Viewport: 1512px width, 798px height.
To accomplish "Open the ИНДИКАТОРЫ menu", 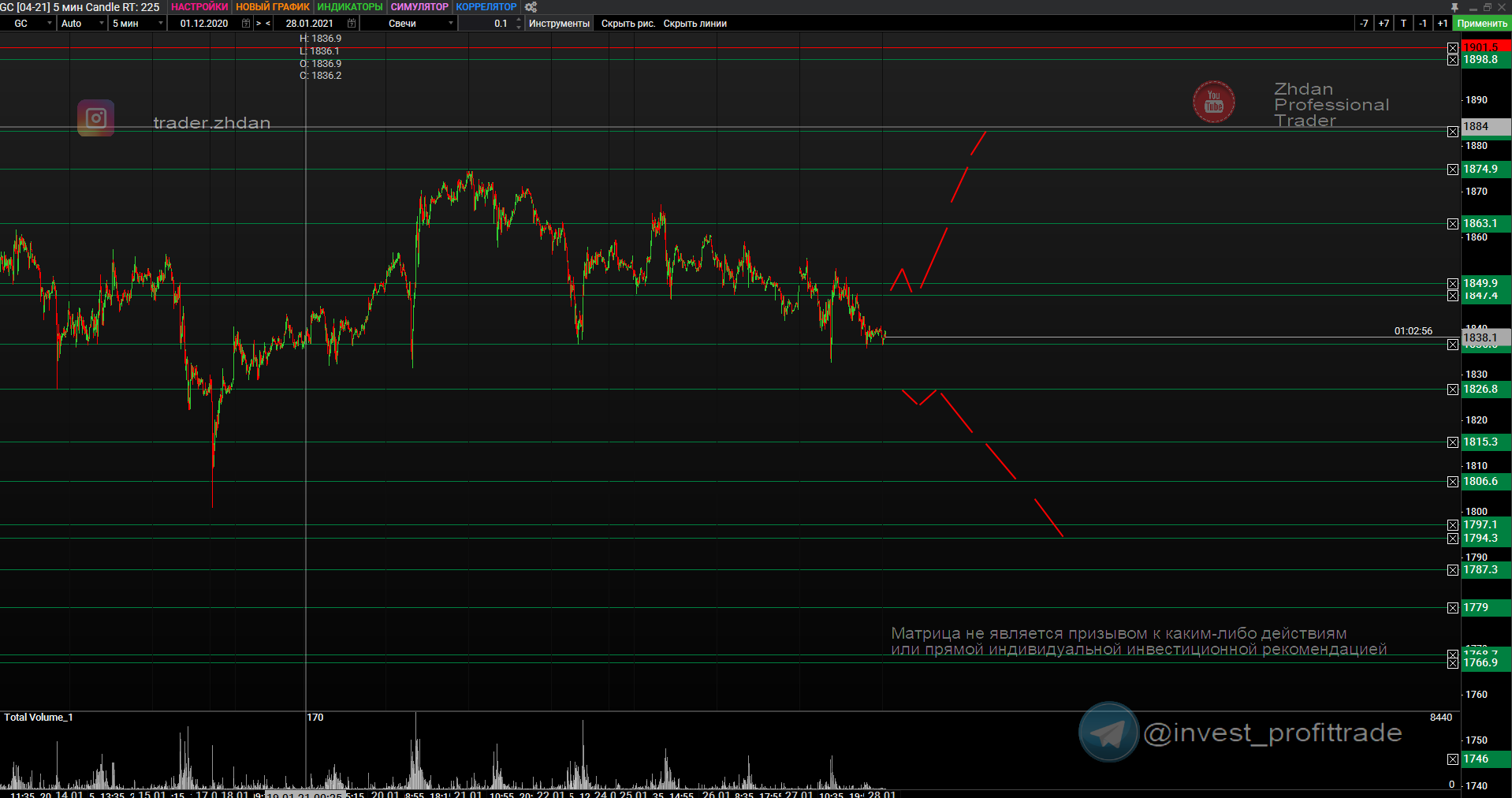I will 350,7.
